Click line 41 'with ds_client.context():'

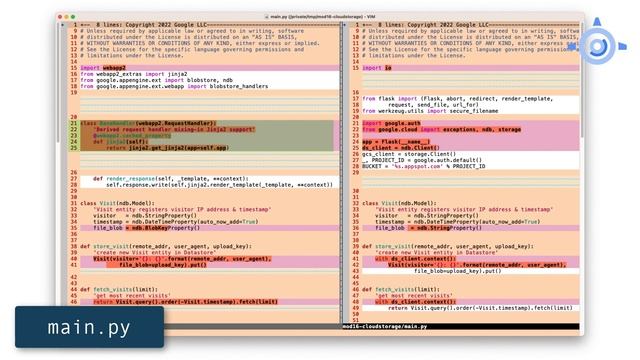416,258
